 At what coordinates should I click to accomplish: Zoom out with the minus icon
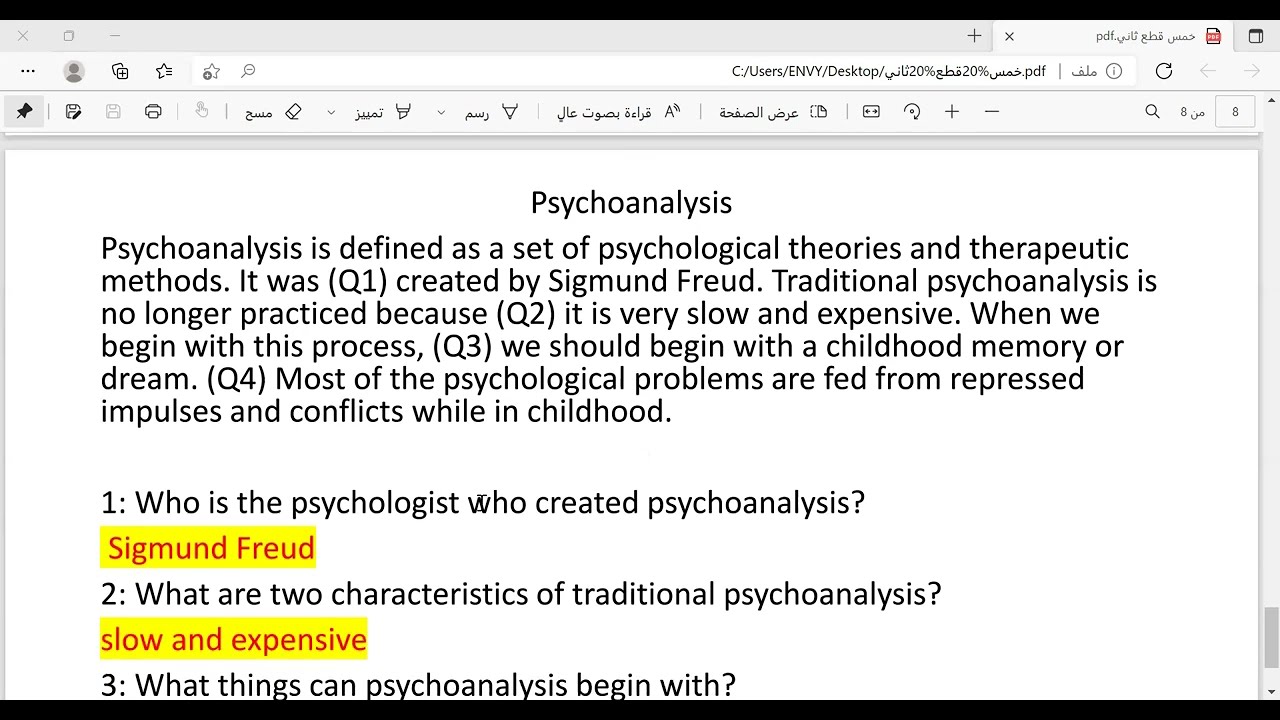pyautogui.click(x=992, y=112)
